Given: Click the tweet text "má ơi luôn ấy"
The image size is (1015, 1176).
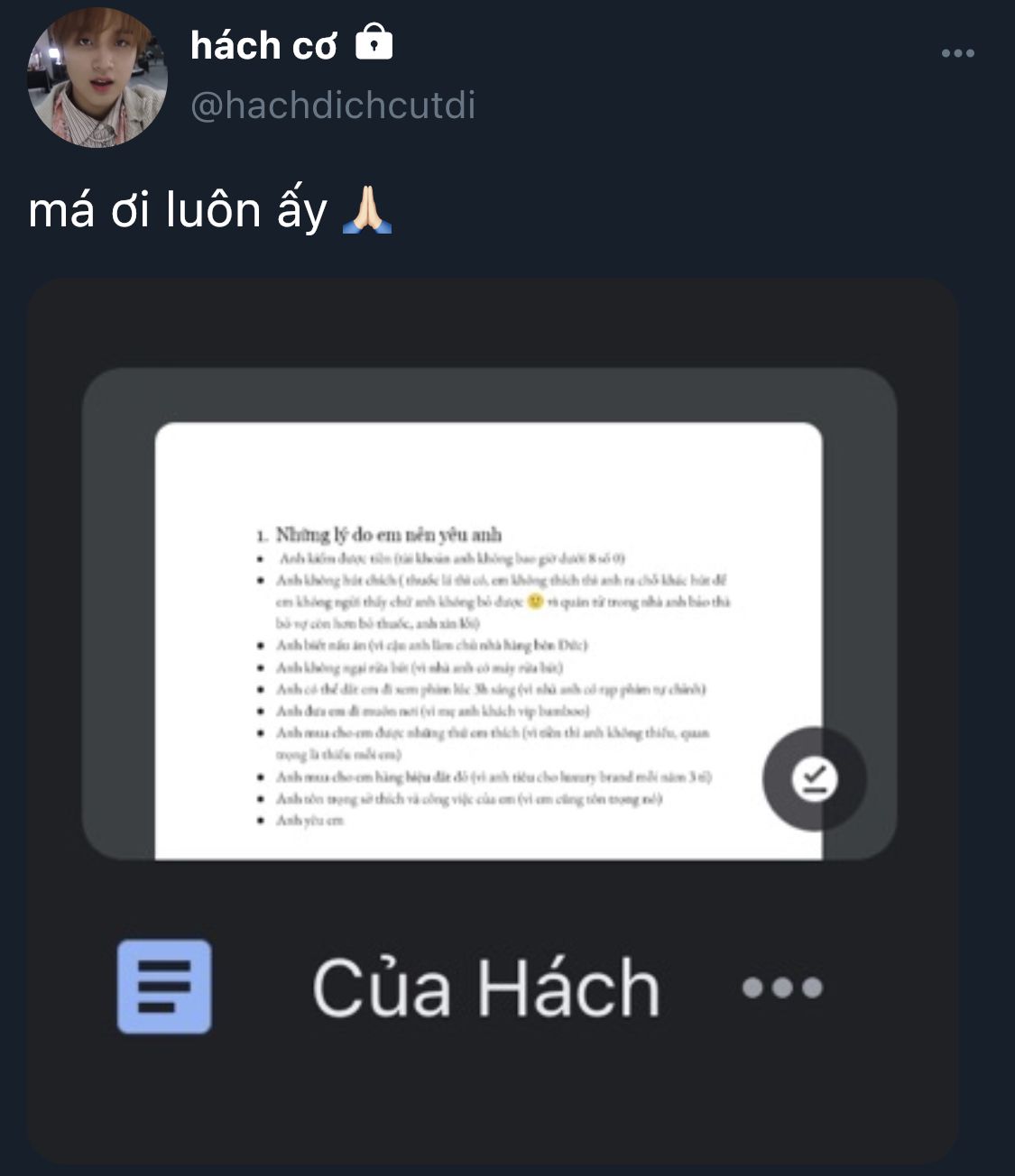Looking at the screenshot, I should click(178, 210).
